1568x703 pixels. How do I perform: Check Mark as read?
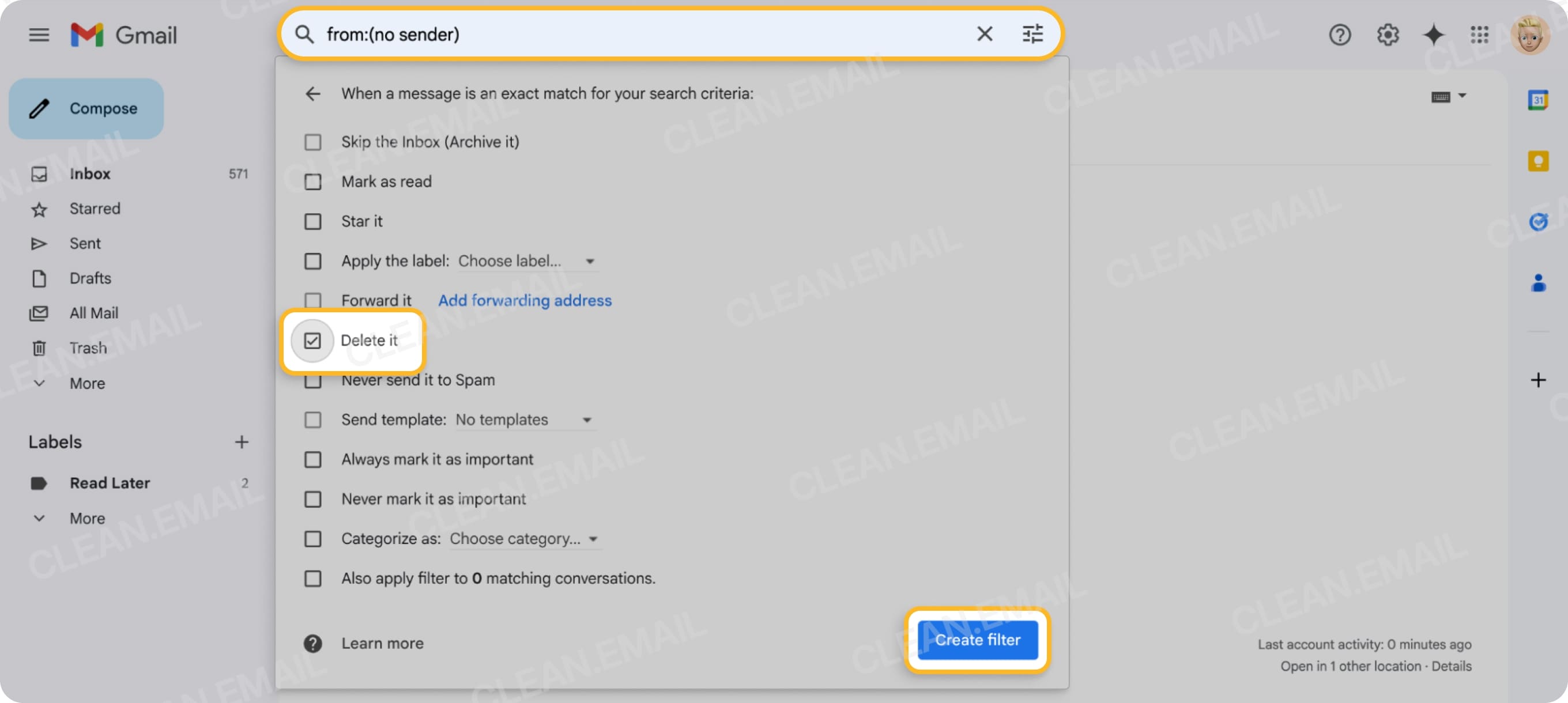[x=313, y=182]
